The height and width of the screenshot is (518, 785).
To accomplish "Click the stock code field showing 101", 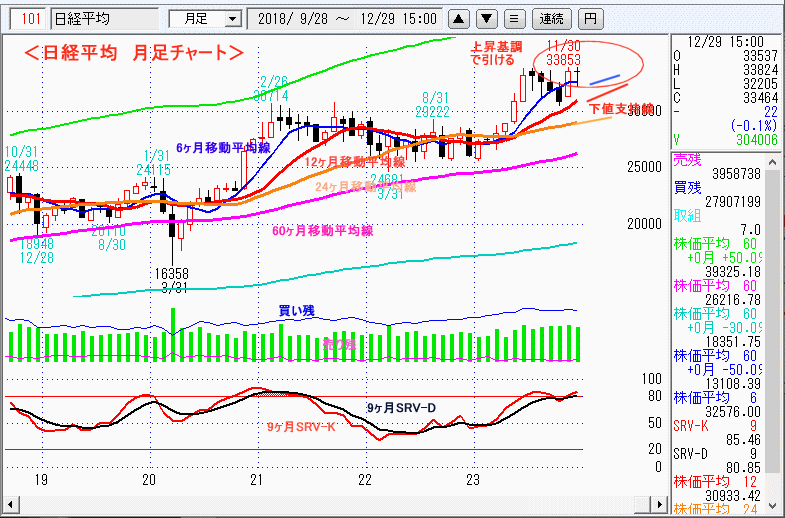I will (30, 18).
